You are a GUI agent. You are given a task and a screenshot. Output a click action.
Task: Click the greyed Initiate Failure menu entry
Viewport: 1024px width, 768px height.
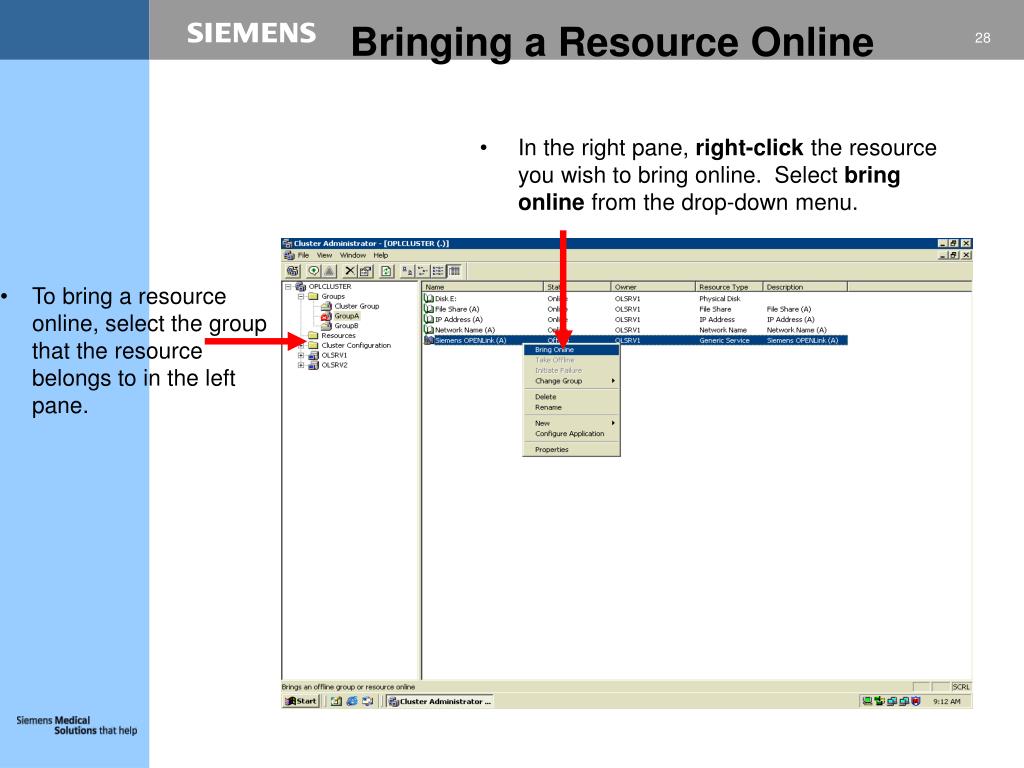571,370
